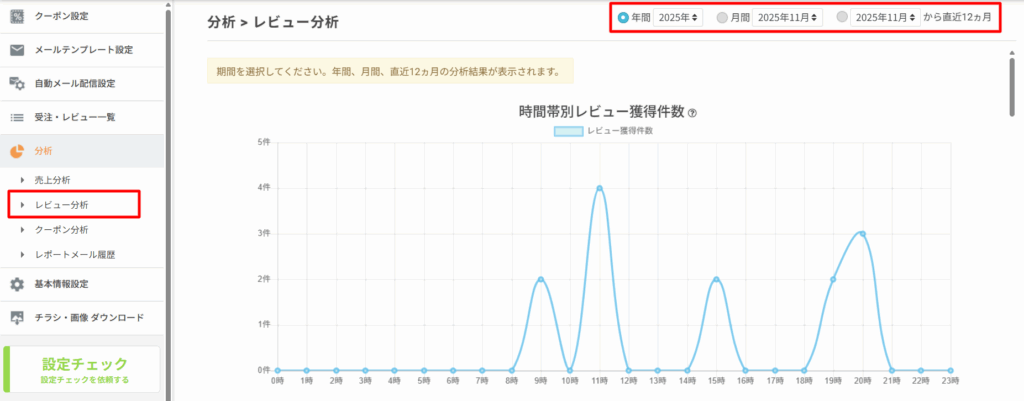
Task: Open the 月間 2025年11月 month dropdown
Action: click(x=788, y=17)
